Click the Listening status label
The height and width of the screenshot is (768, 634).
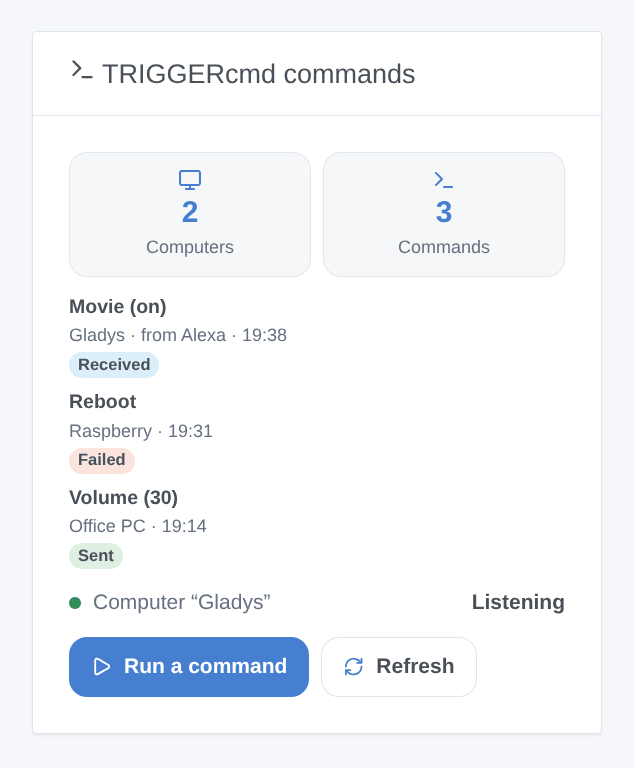(x=518, y=602)
